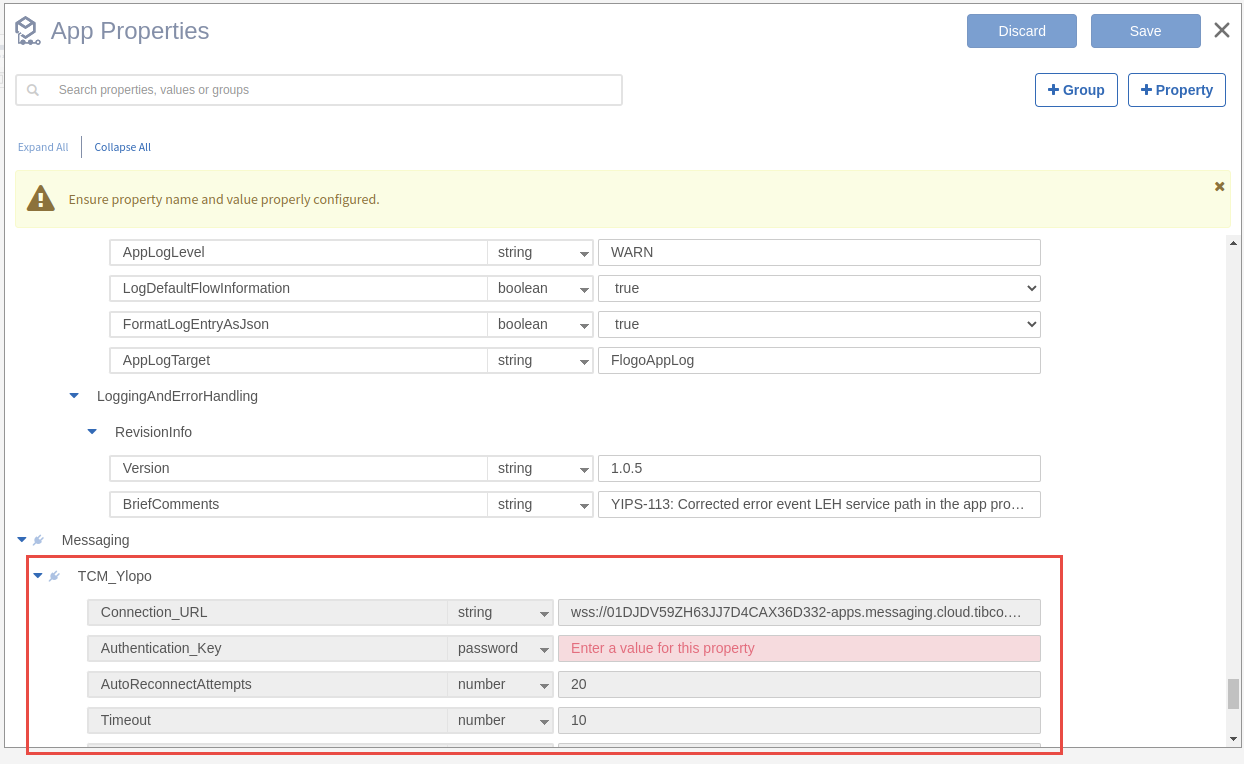Select the Messaging group label
1244x766 pixels.
pos(95,540)
